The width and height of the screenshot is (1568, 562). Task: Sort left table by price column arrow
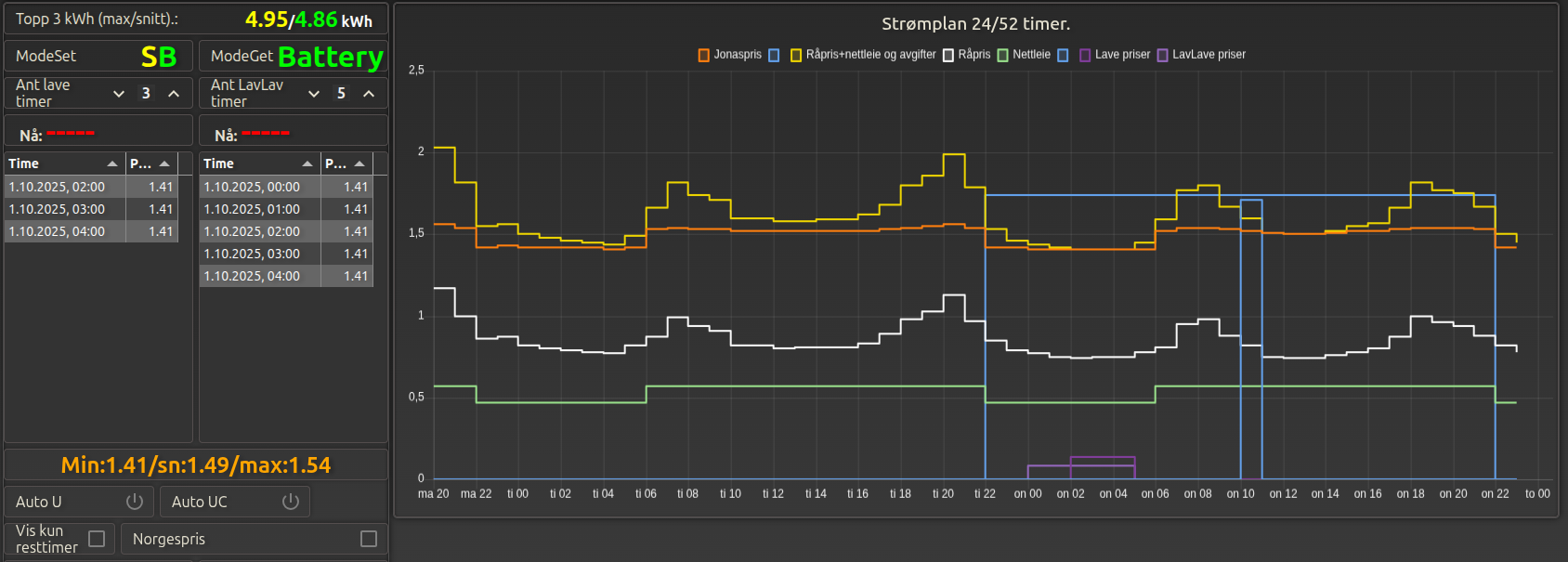(x=164, y=163)
